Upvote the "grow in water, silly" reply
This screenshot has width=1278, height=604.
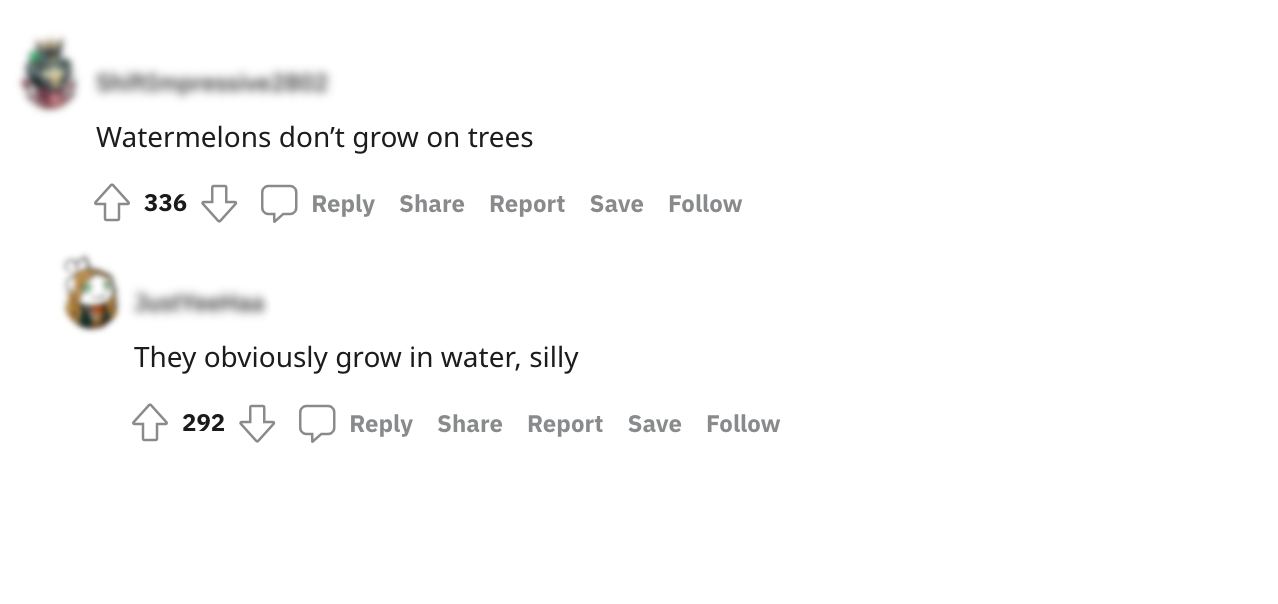[x=150, y=424]
